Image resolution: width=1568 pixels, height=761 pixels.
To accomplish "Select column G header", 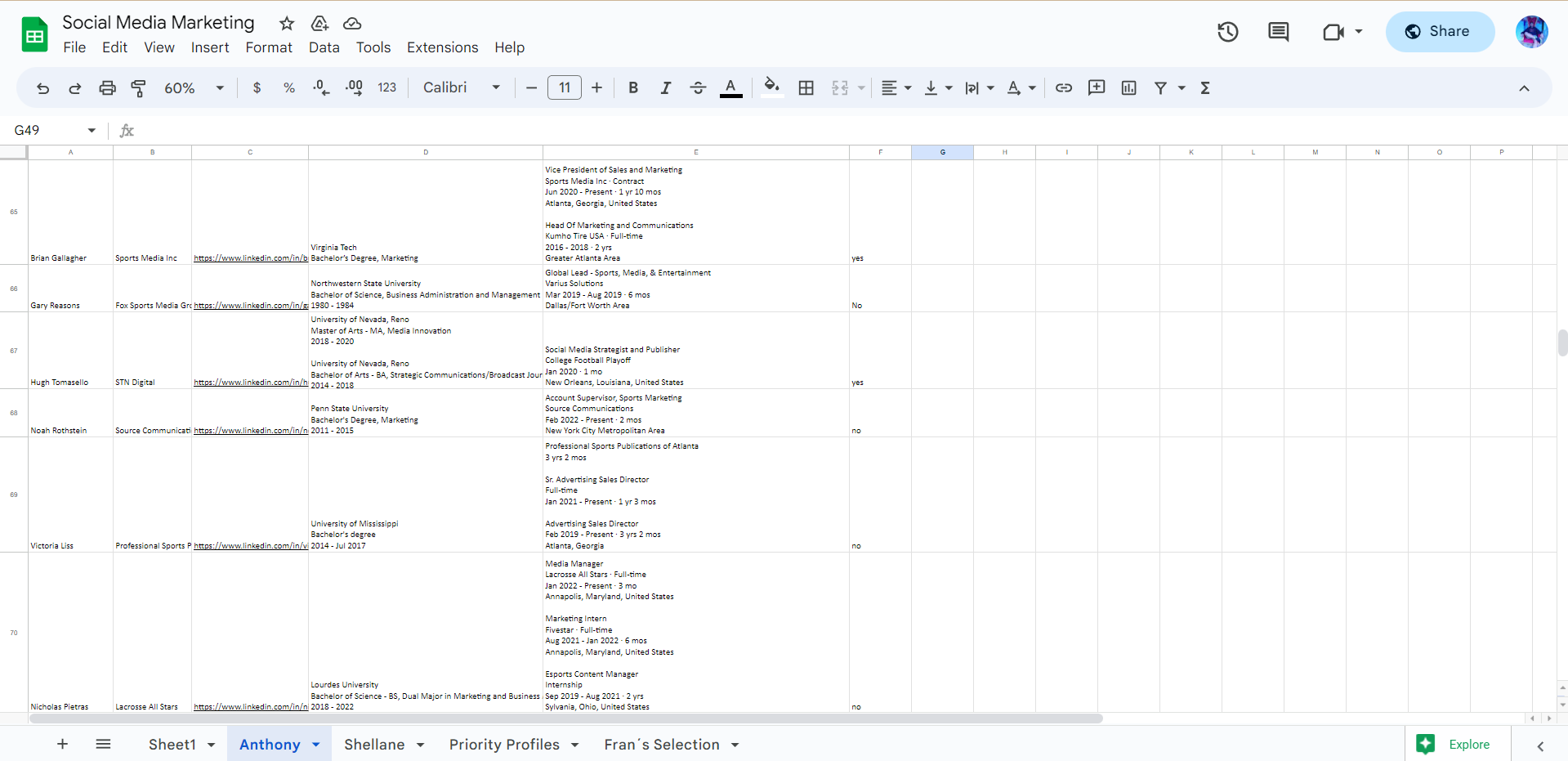I will coord(943,153).
